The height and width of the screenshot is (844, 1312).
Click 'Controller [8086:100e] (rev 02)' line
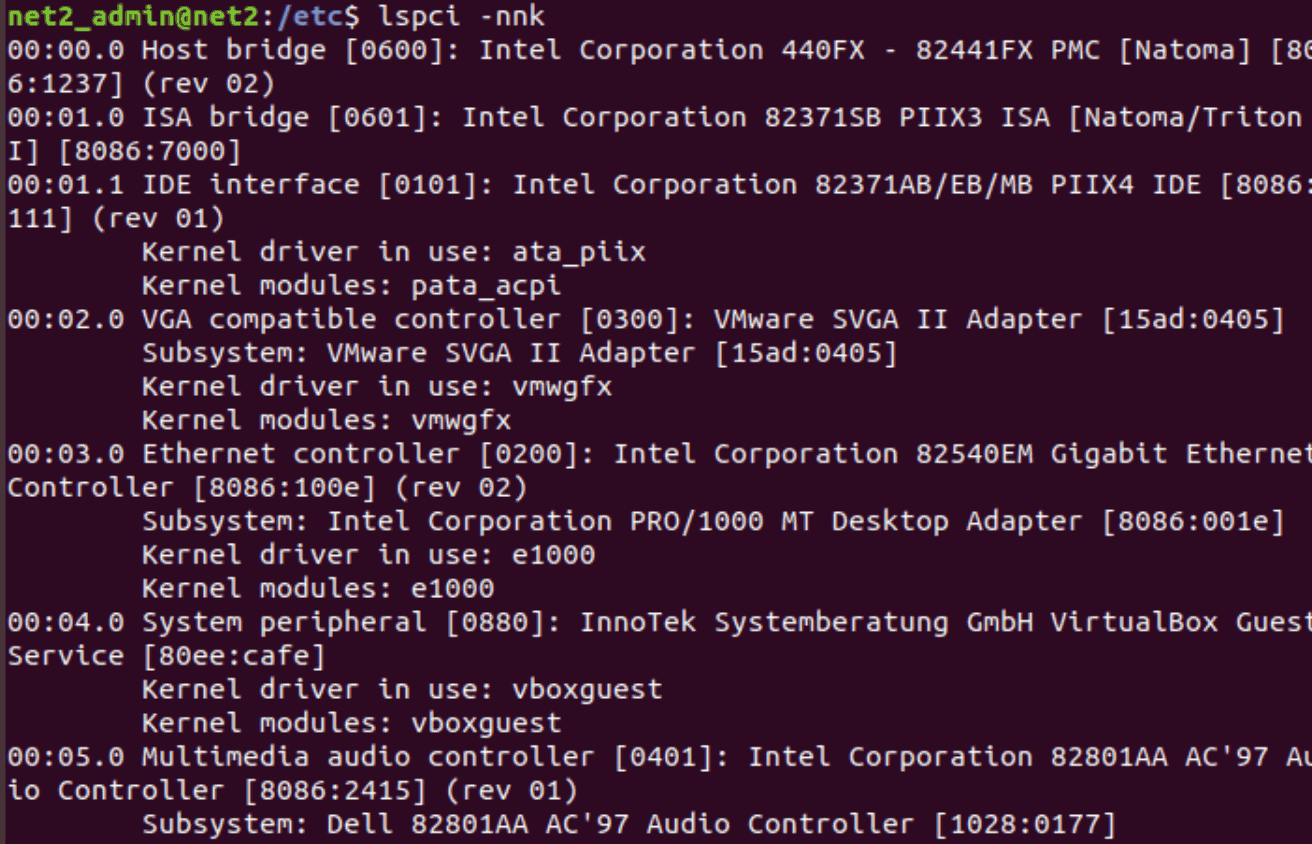(x=267, y=487)
